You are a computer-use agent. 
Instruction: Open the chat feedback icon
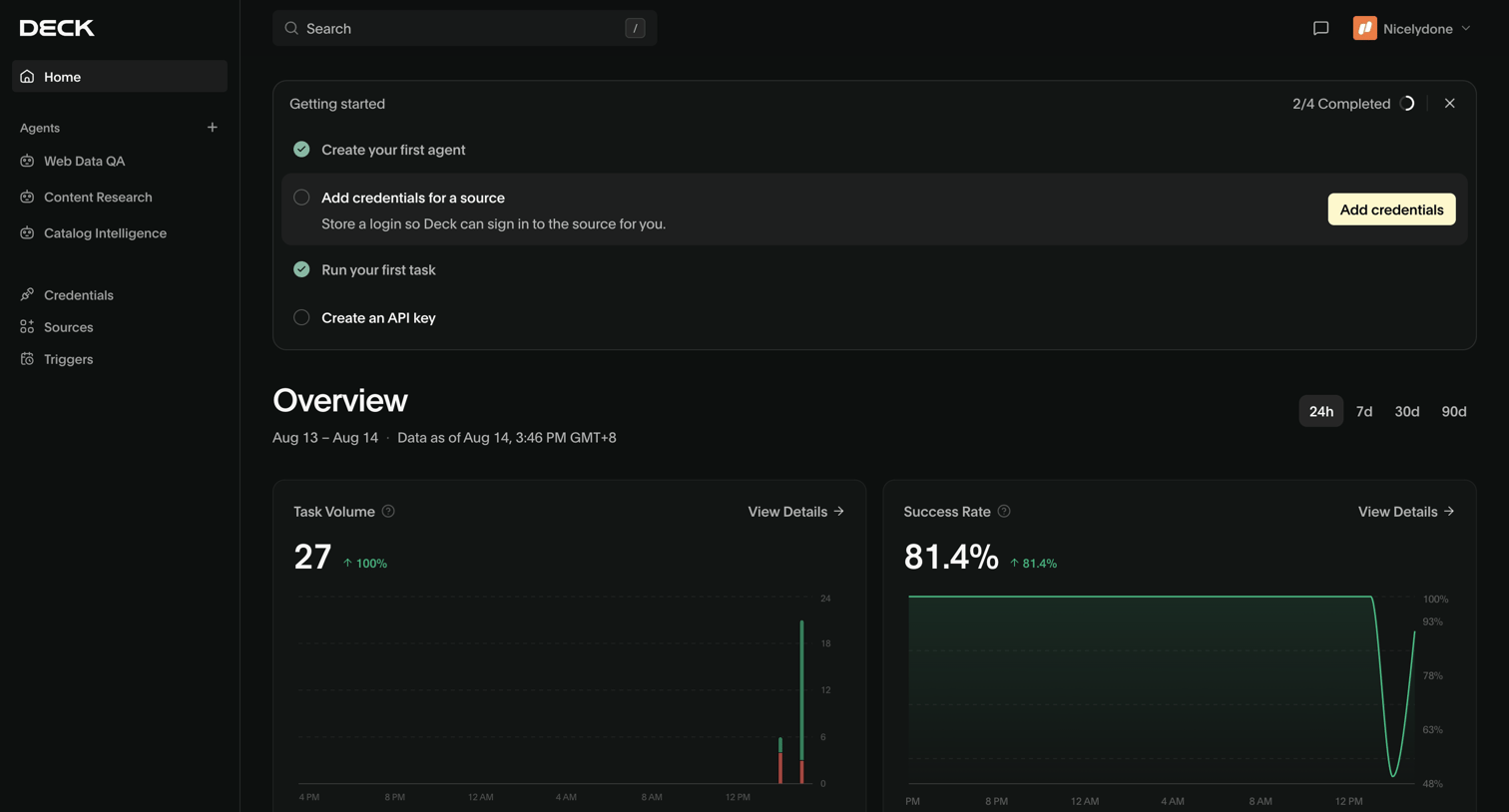tap(1320, 29)
